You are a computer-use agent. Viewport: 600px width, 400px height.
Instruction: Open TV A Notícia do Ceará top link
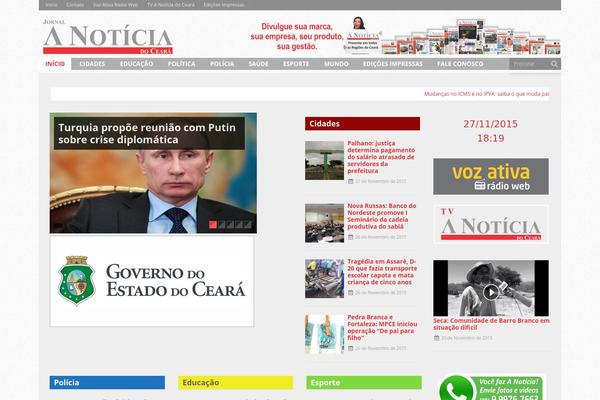coord(171,5)
